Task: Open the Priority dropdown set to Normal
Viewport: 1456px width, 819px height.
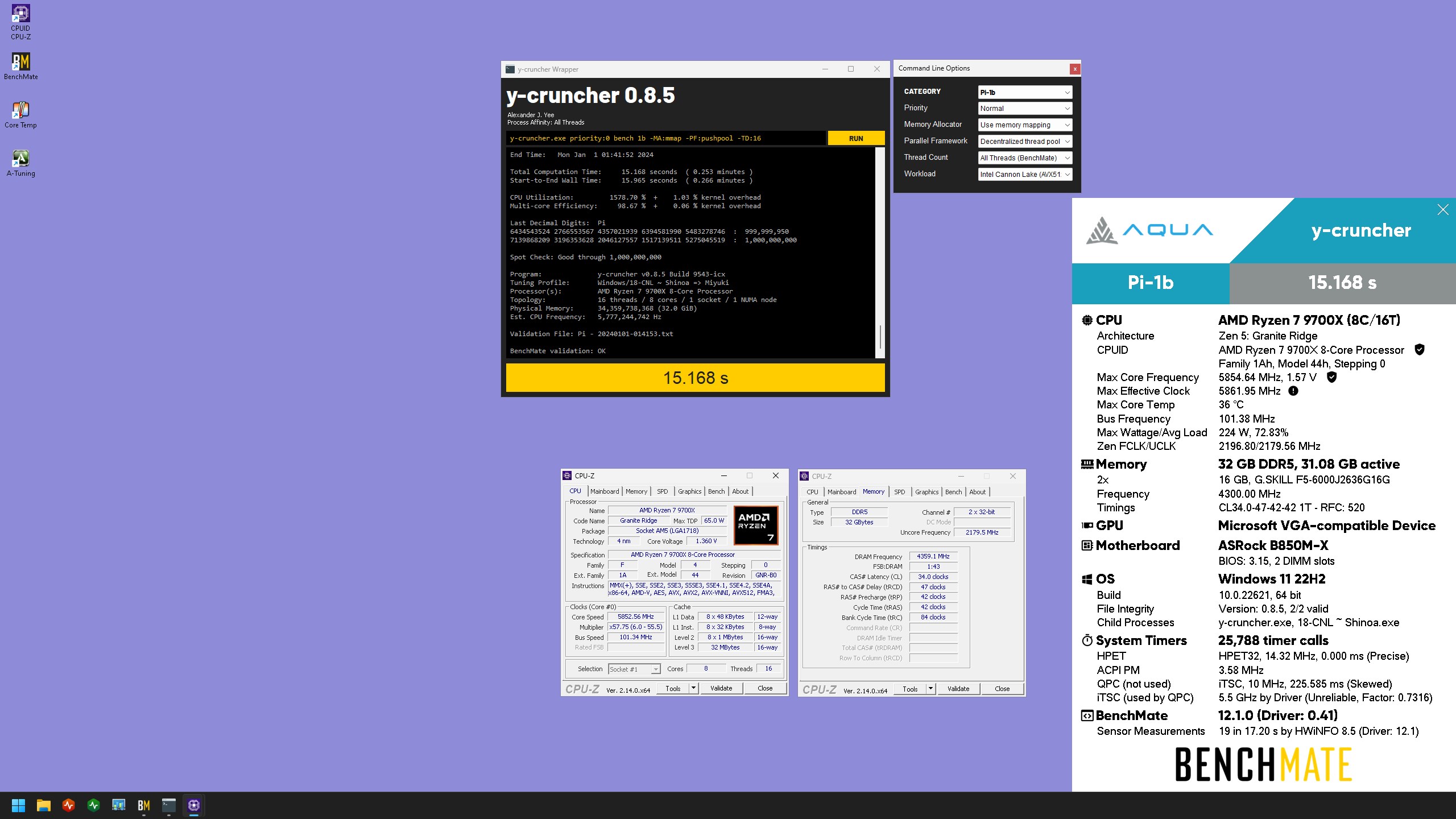Action: pos(1025,109)
